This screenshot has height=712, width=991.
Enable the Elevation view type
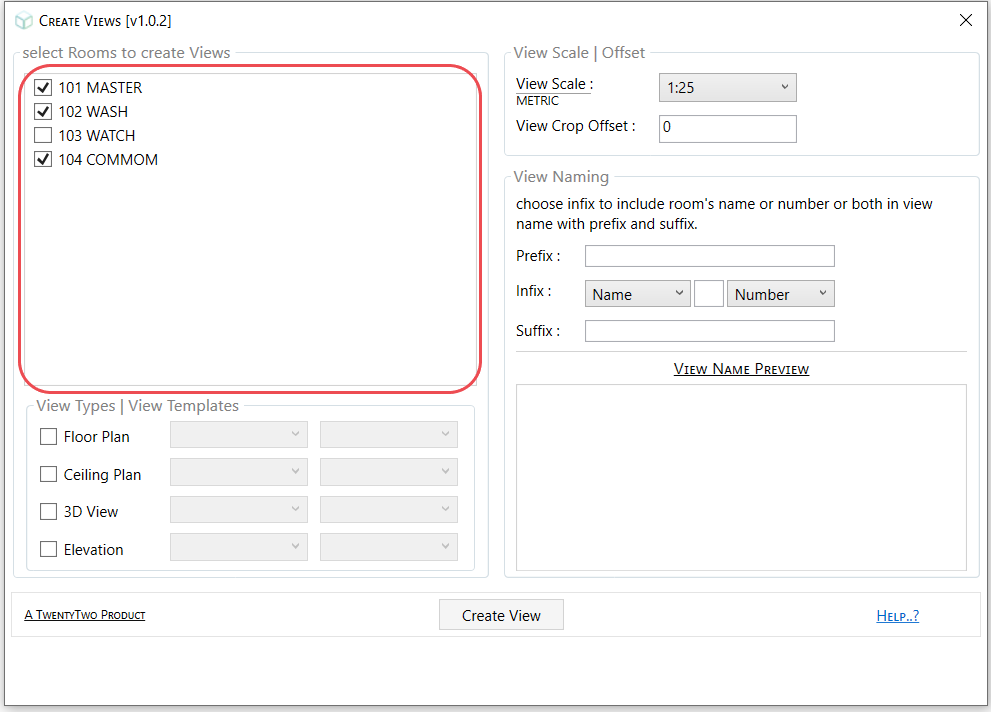(48, 549)
